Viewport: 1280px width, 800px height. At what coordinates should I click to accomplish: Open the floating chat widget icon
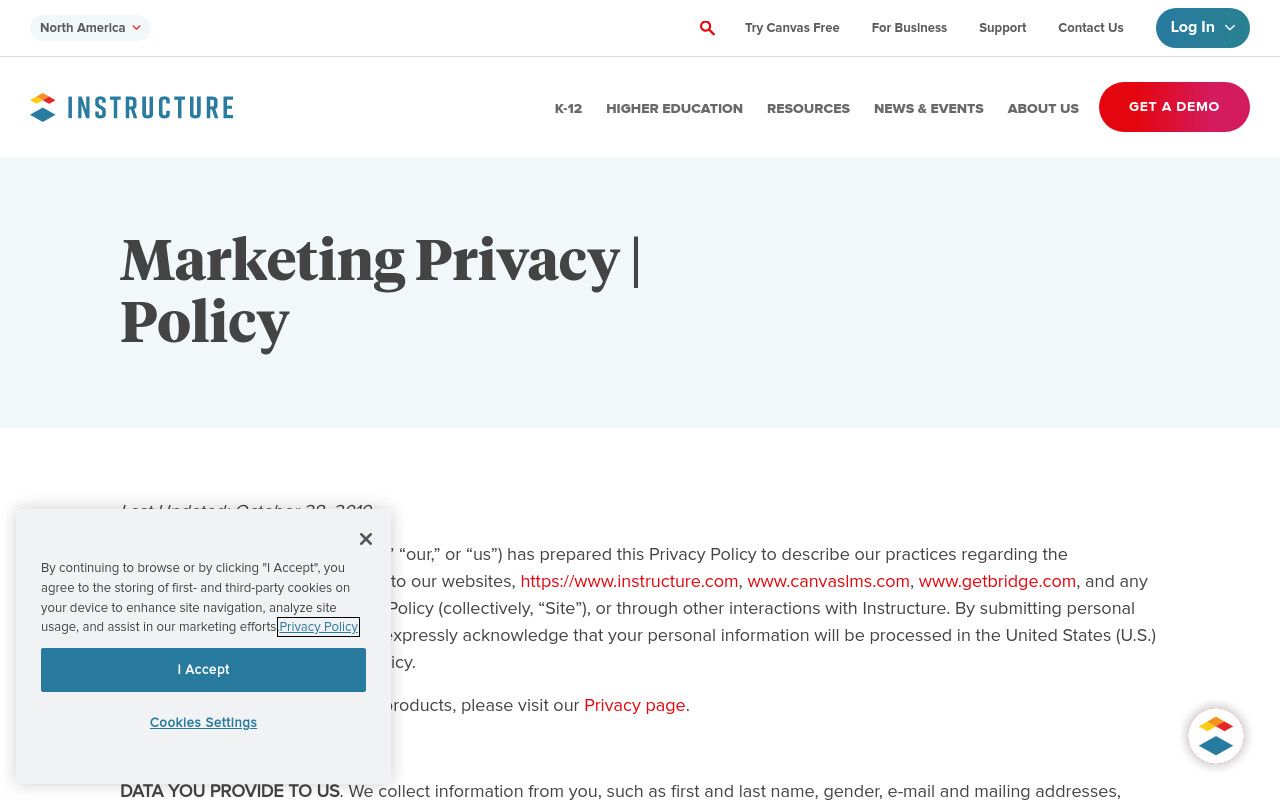(1216, 736)
